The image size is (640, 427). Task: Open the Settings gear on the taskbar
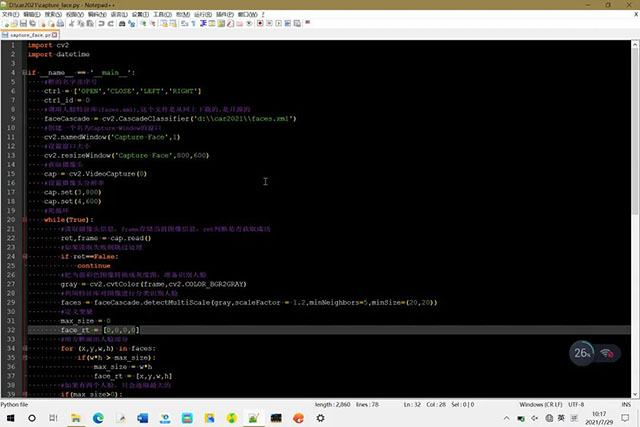pyautogui.click(x=320, y=418)
